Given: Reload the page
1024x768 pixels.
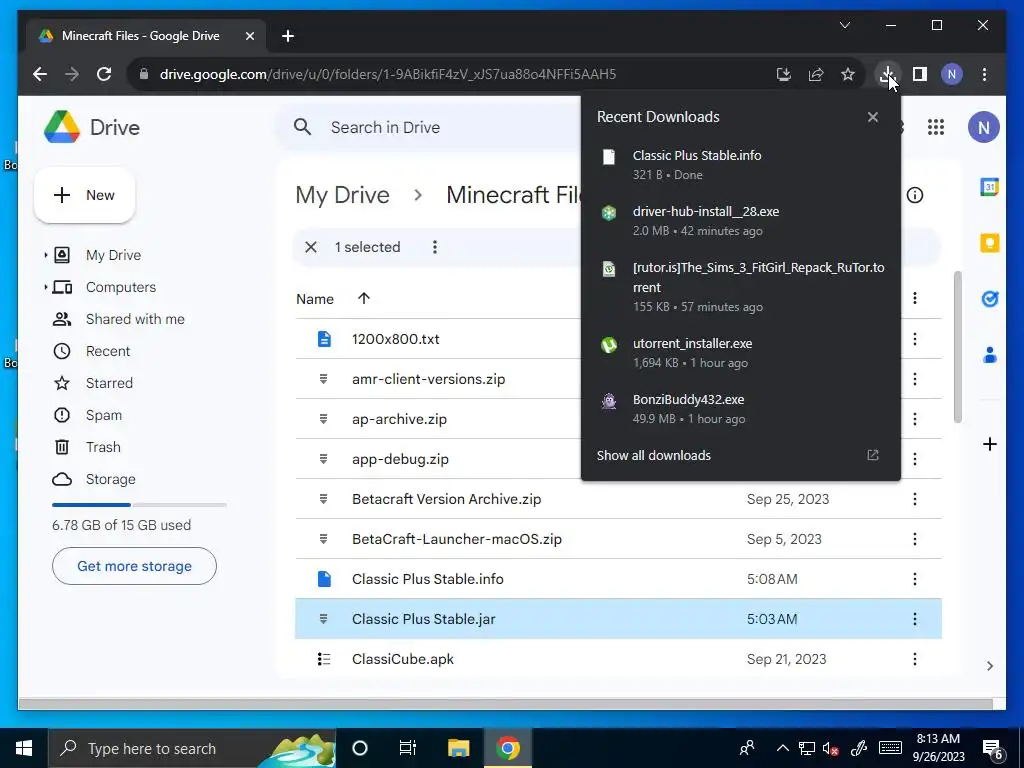Looking at the screenshot, I should [x=104, y=74].
